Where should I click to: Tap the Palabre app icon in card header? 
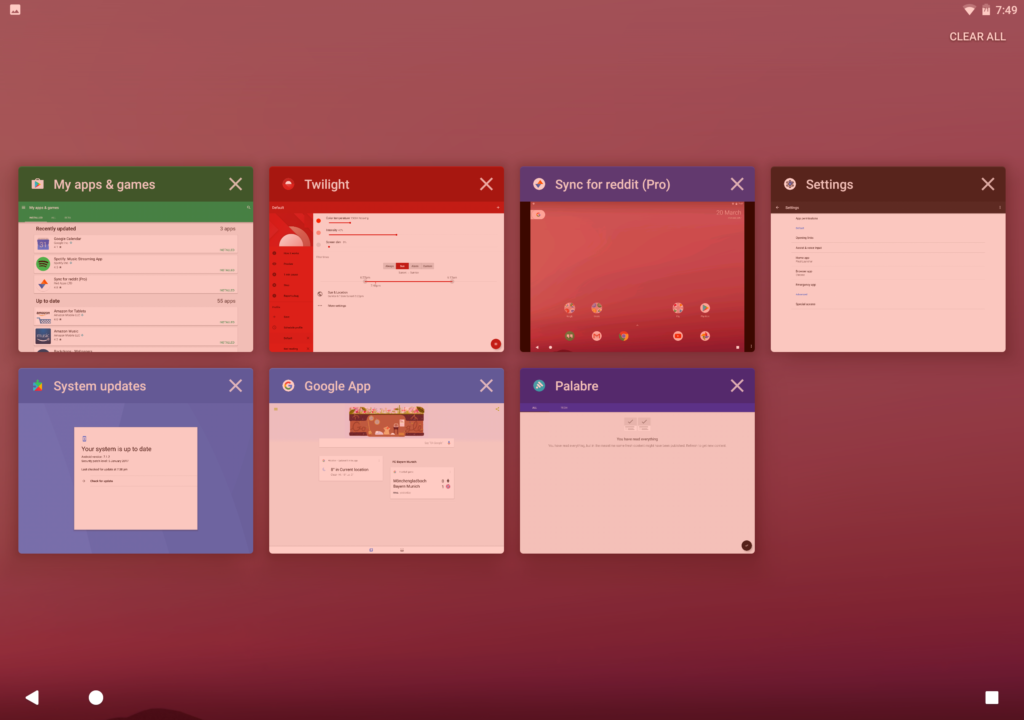coord(539,386)
